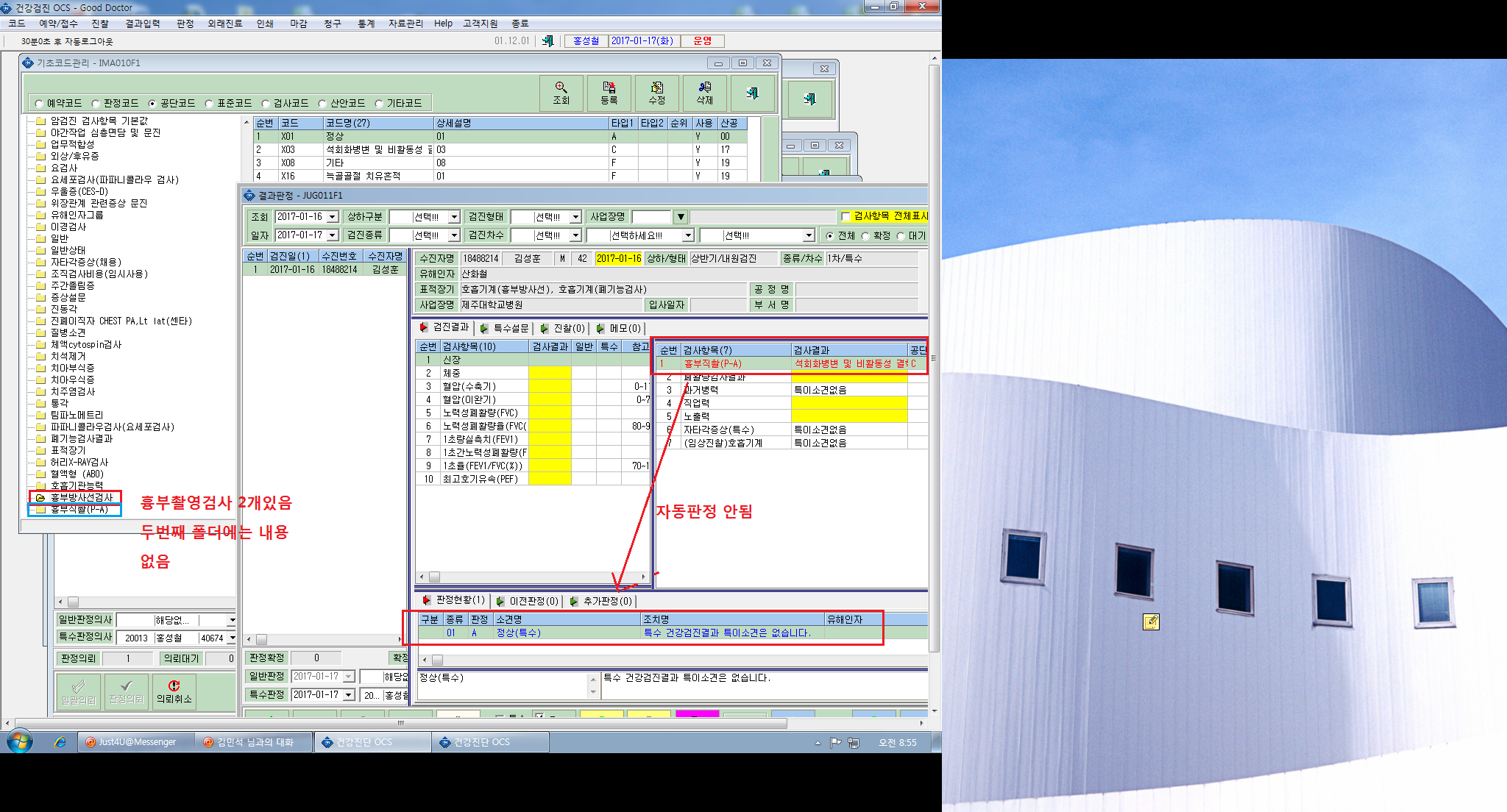Click the exit door icon beside 삭제

(x=753, y=93)
